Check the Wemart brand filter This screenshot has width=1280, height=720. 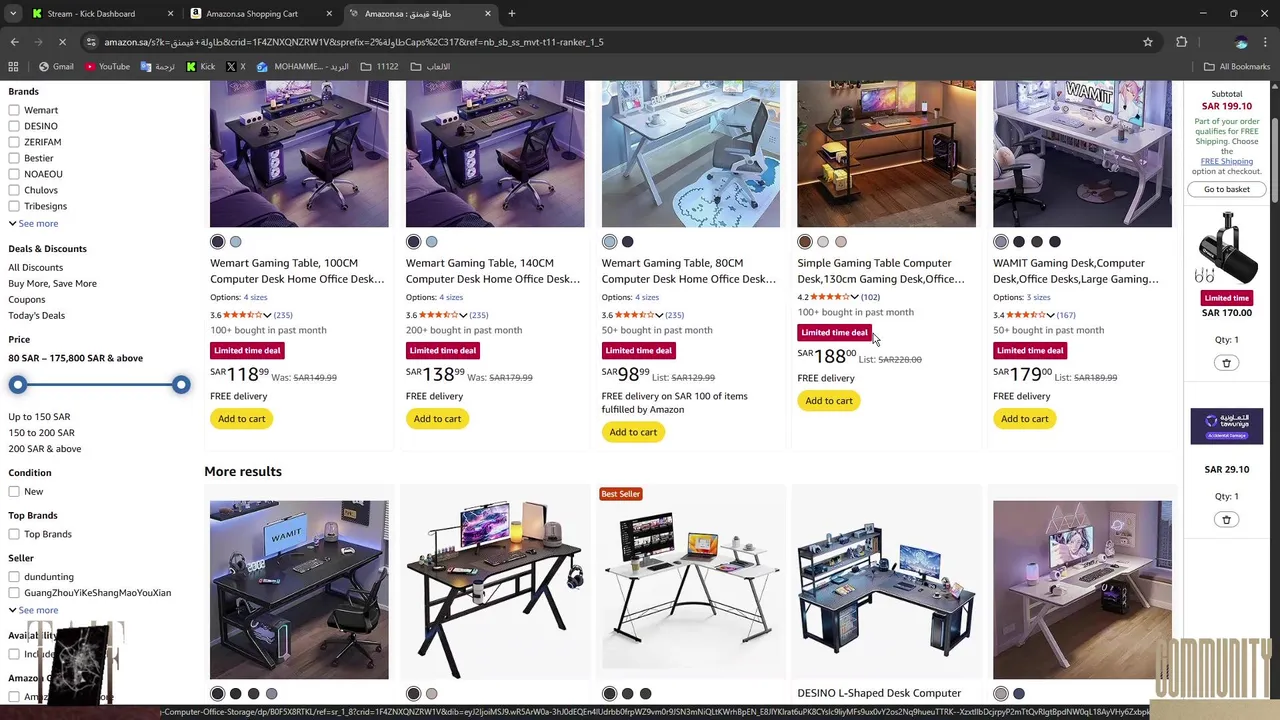(14, 110)
